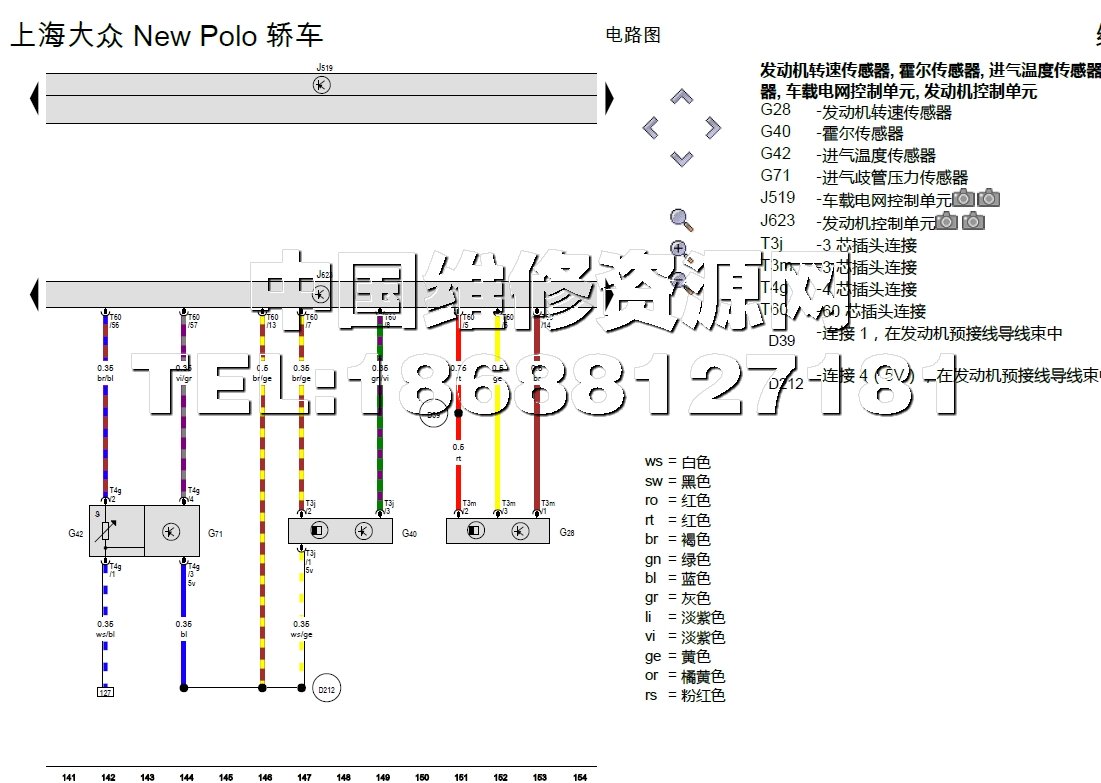Select G71 legend entry

[864, 177]
